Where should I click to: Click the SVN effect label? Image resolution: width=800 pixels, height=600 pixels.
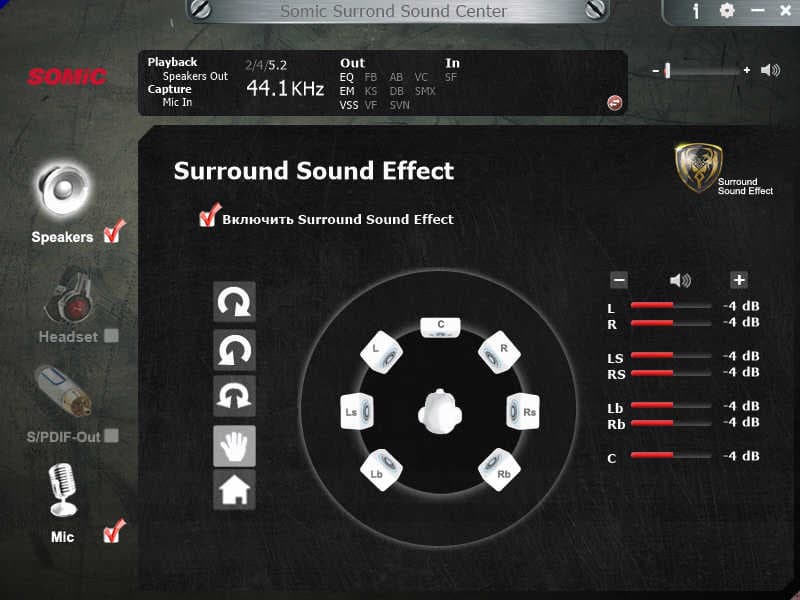coord(399,105)
